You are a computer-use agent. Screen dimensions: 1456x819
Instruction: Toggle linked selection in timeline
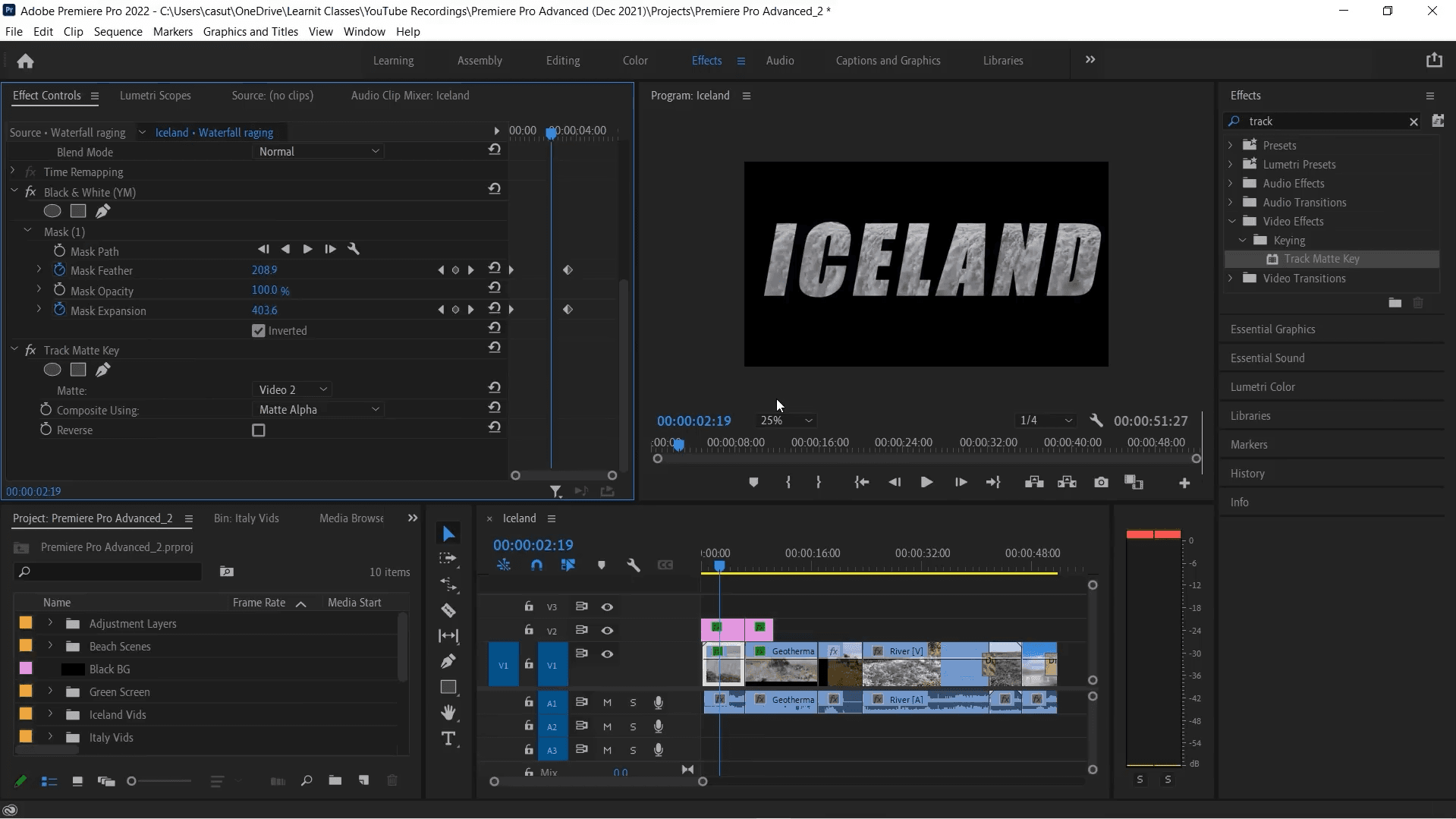[568, 565]
